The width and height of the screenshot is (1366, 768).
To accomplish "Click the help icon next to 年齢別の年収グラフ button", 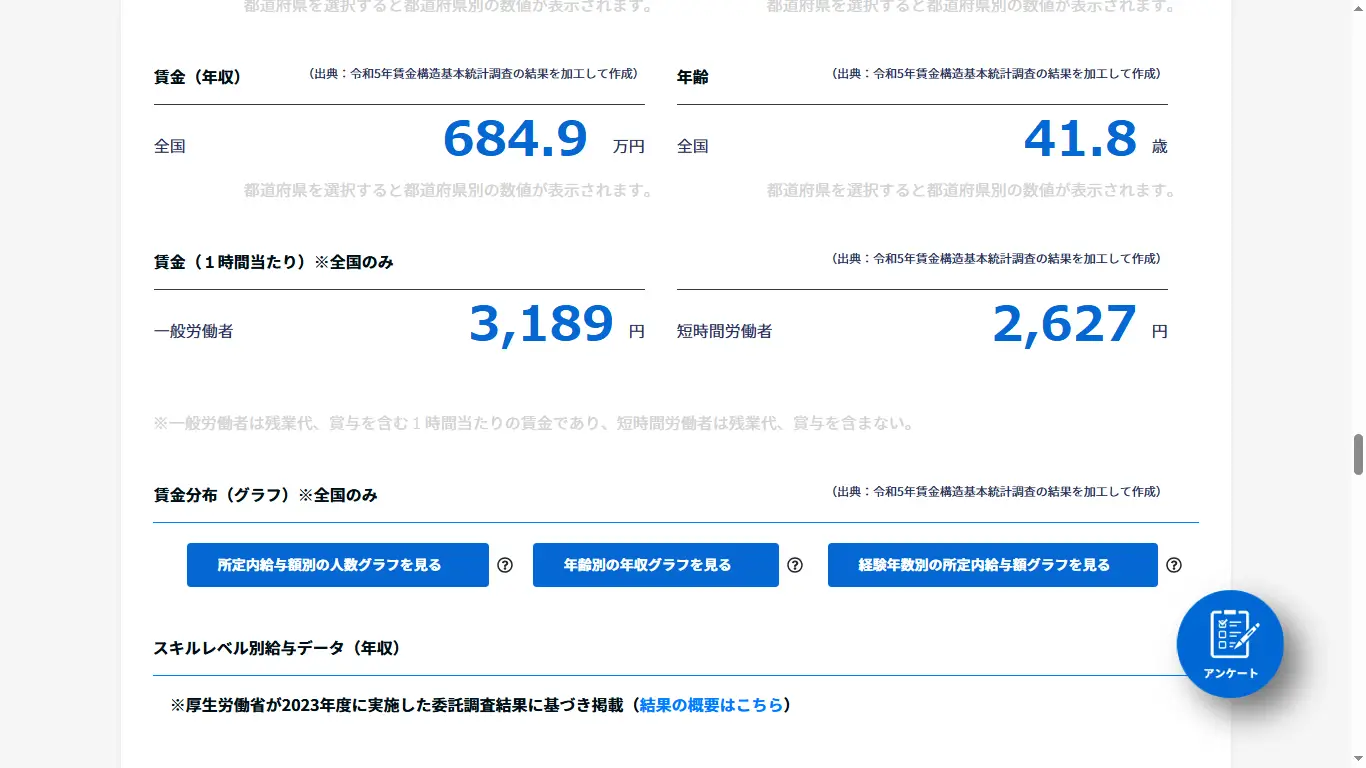I will (x=795, y=565).
